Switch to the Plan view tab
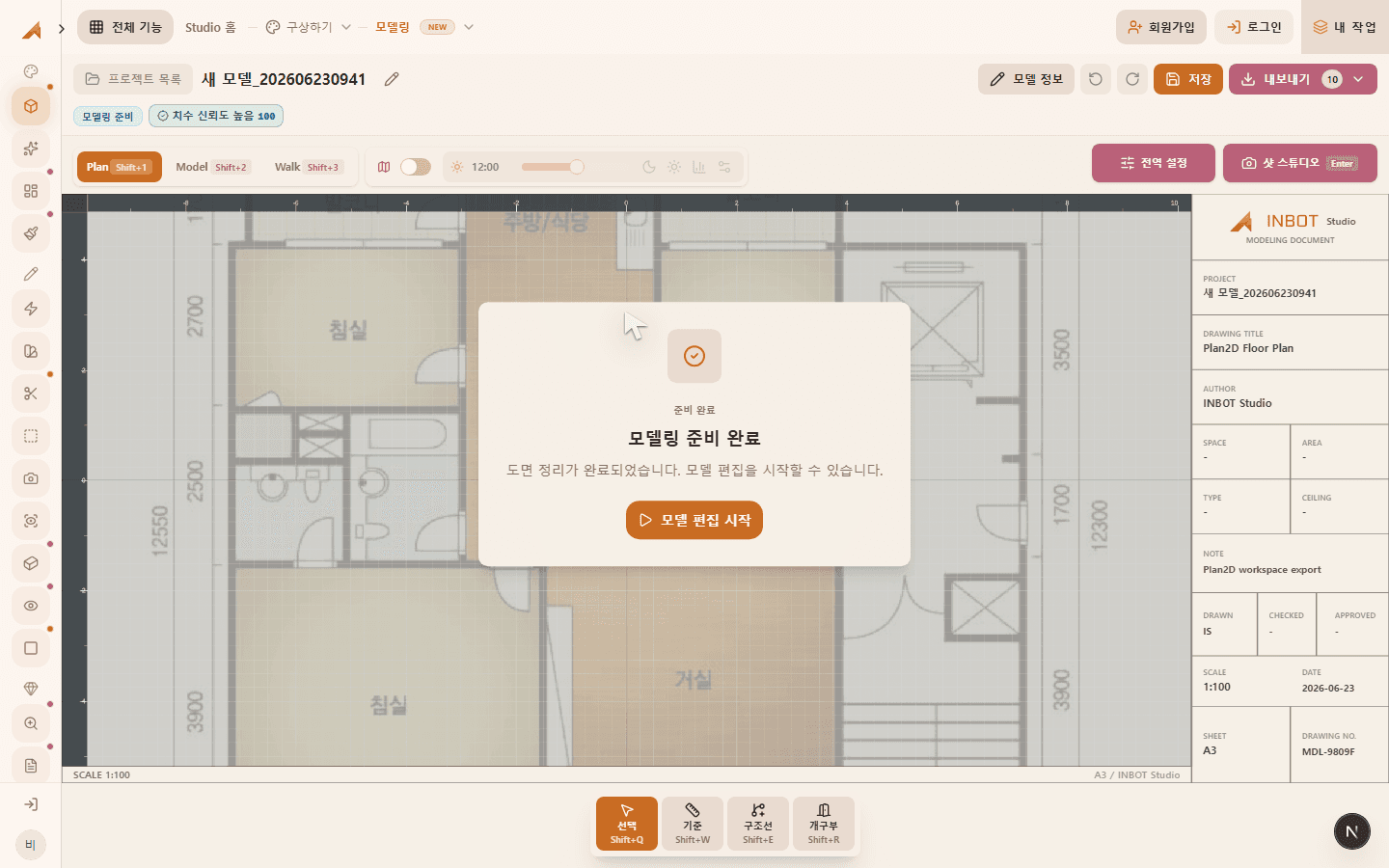The height and width of the screenshot is (868, 1389). tap(119, 167)
